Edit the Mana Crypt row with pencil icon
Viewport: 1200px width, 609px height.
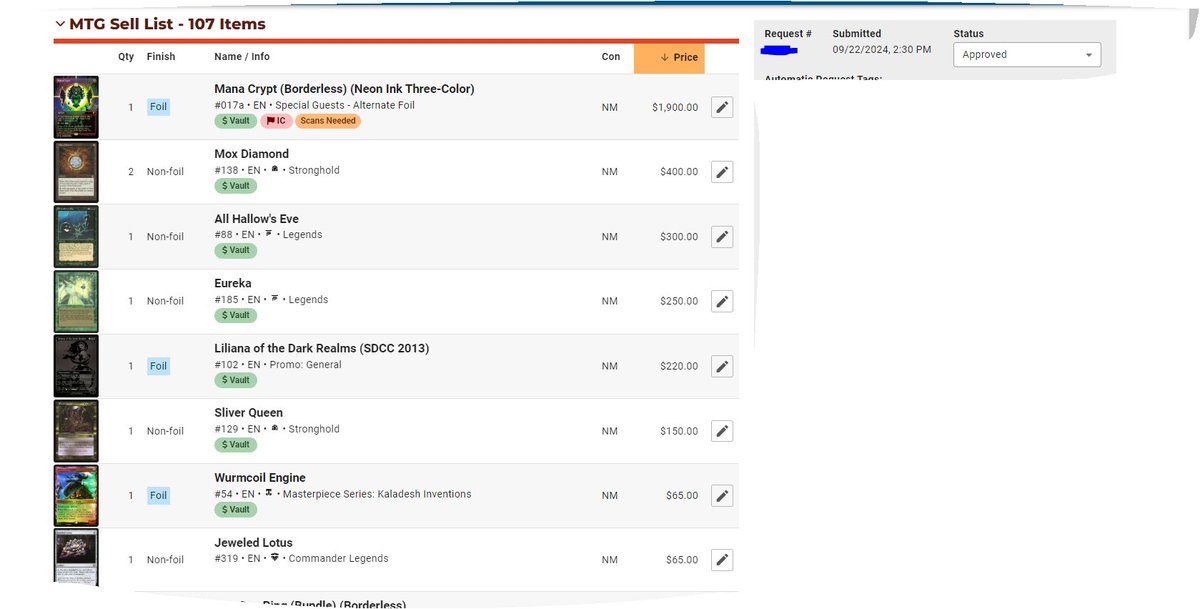722,107
